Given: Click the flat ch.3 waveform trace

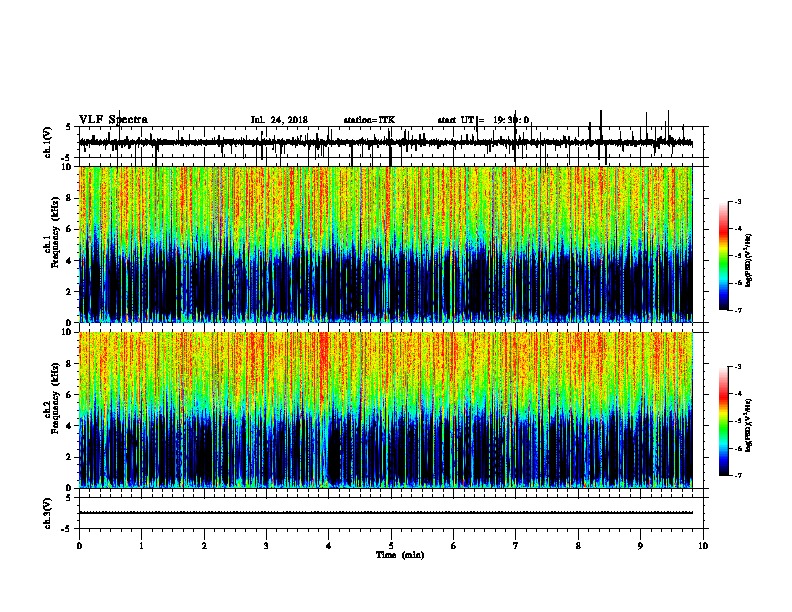Looking at the screenshot, I should [385, 513].
